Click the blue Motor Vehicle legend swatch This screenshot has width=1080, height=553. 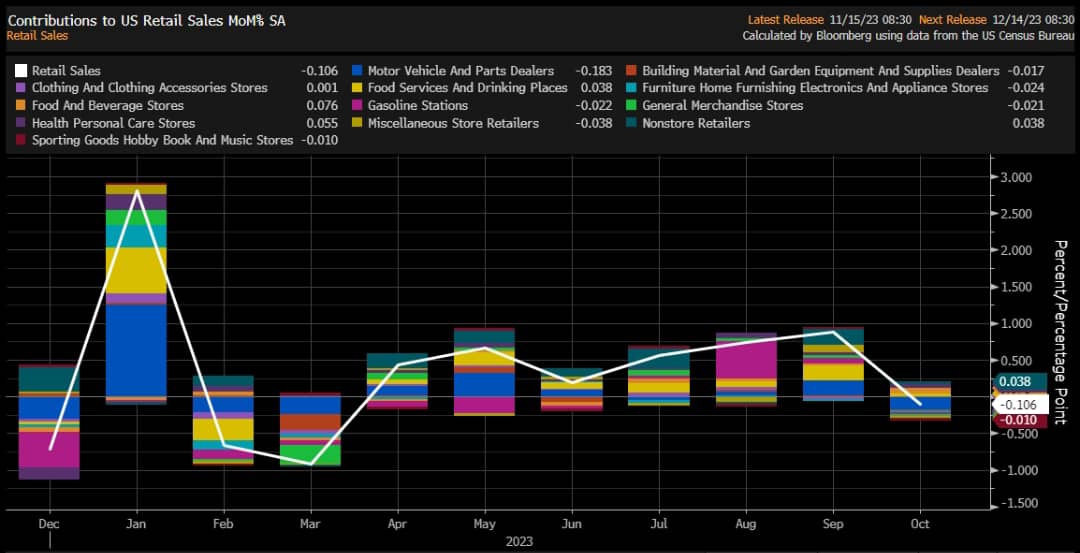[x=356, y=71]
